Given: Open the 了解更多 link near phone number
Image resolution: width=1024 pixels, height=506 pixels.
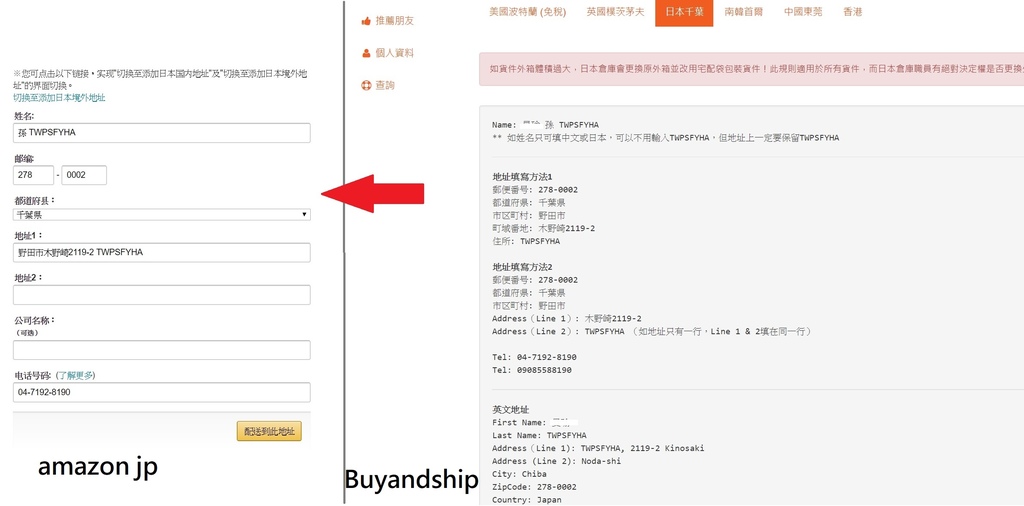Looking at the screenshot, I should click(x=76, y=375).
